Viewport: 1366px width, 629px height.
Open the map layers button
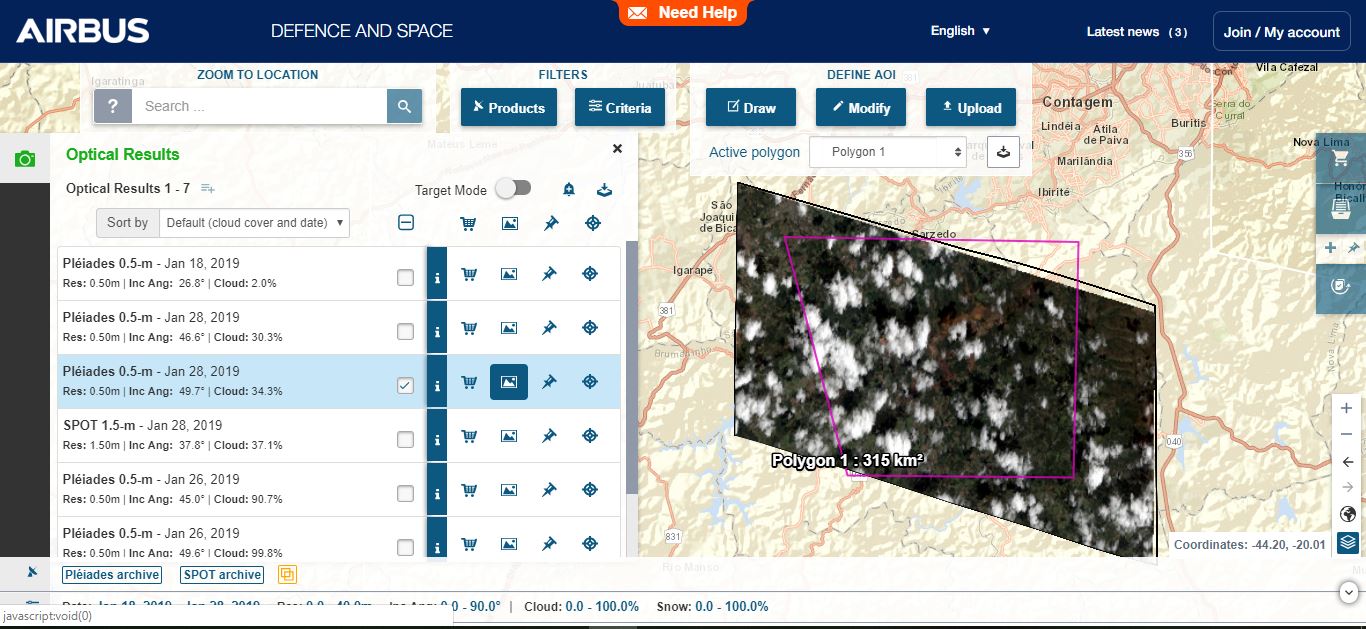click(1347, 543)
